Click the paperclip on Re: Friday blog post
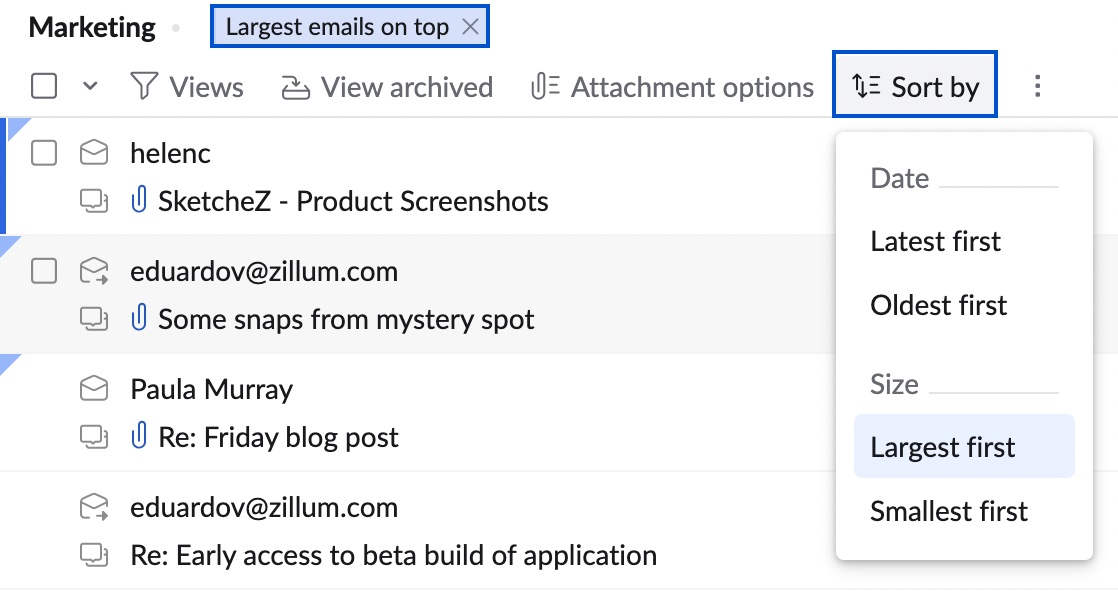This screenshot has width=1118, height=594. pyautogui.click(x=139, y=437)
